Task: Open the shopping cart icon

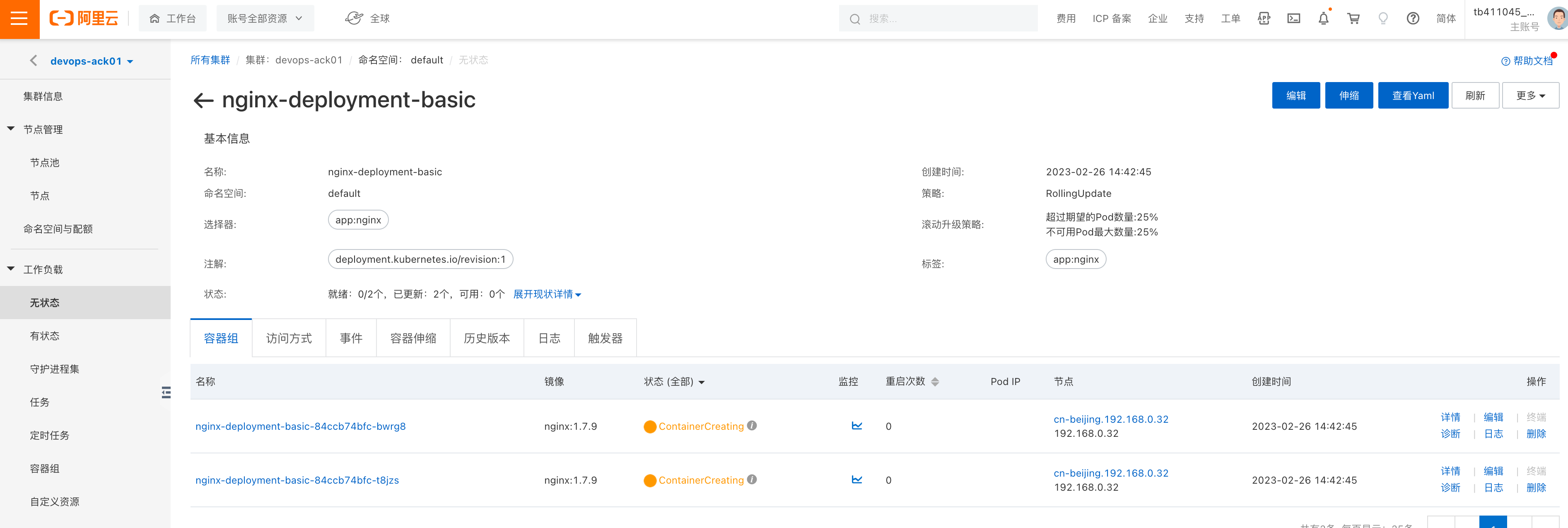Action: point(1353,19)
